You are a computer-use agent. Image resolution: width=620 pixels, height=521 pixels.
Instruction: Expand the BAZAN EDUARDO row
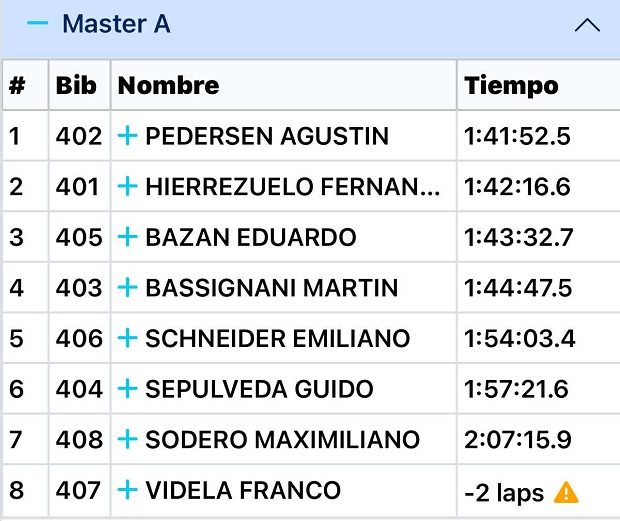127,237
